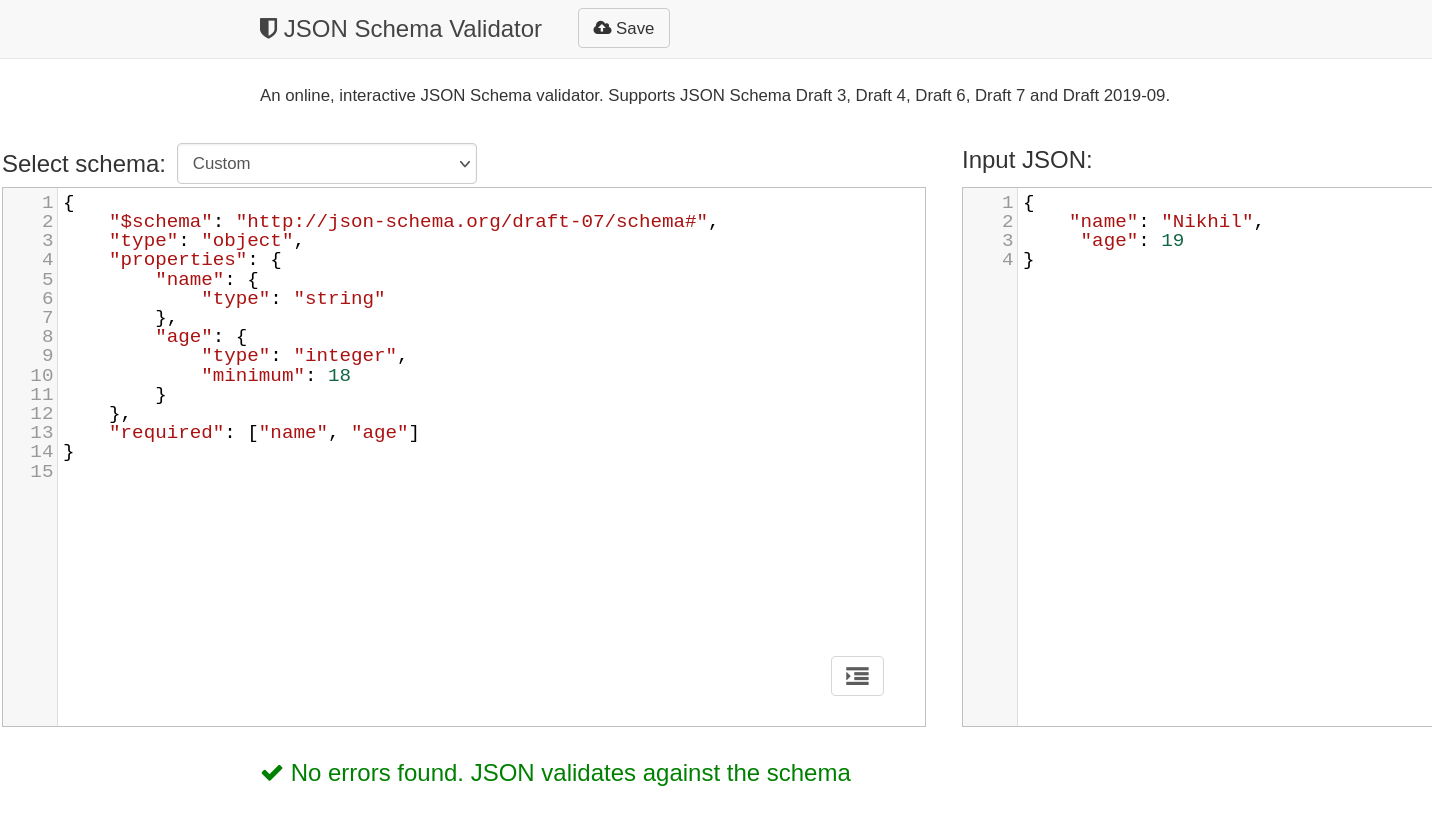Click the draft-07 schema URL string

pyautogui.click(x=472, y=222)
